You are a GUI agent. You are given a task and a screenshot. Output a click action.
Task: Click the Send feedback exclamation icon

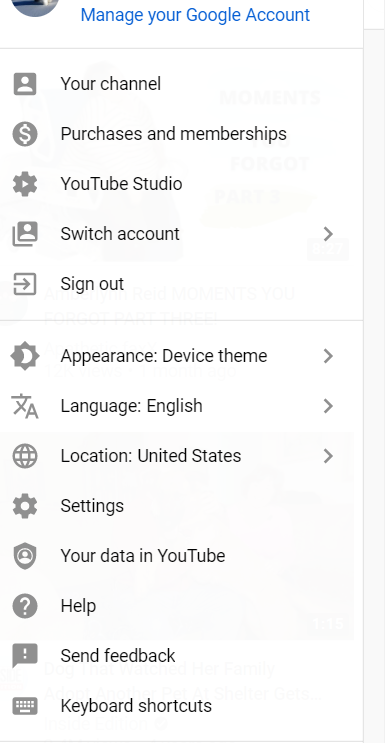(25, 656)
